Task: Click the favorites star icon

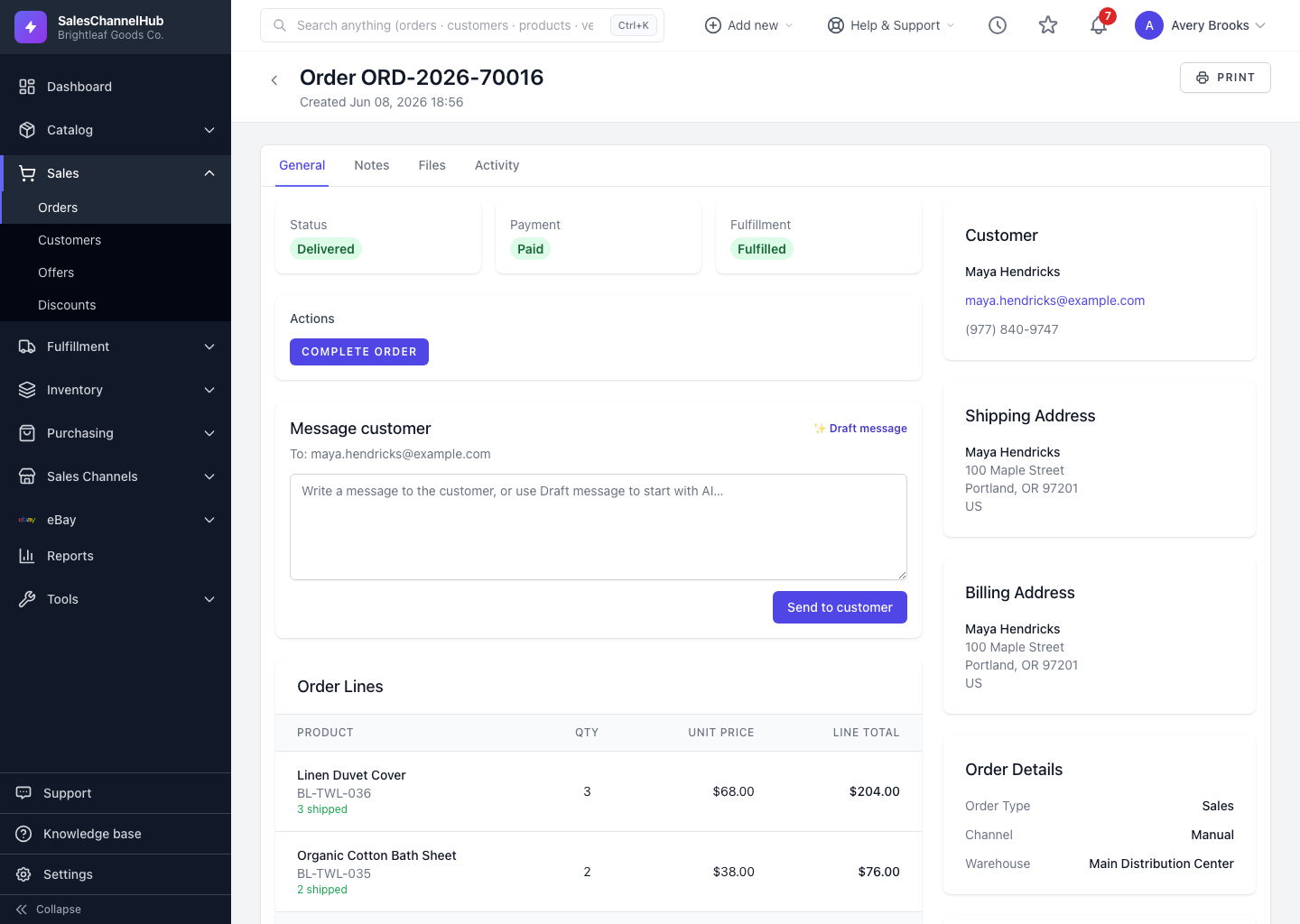Action: coord(1048,25)
